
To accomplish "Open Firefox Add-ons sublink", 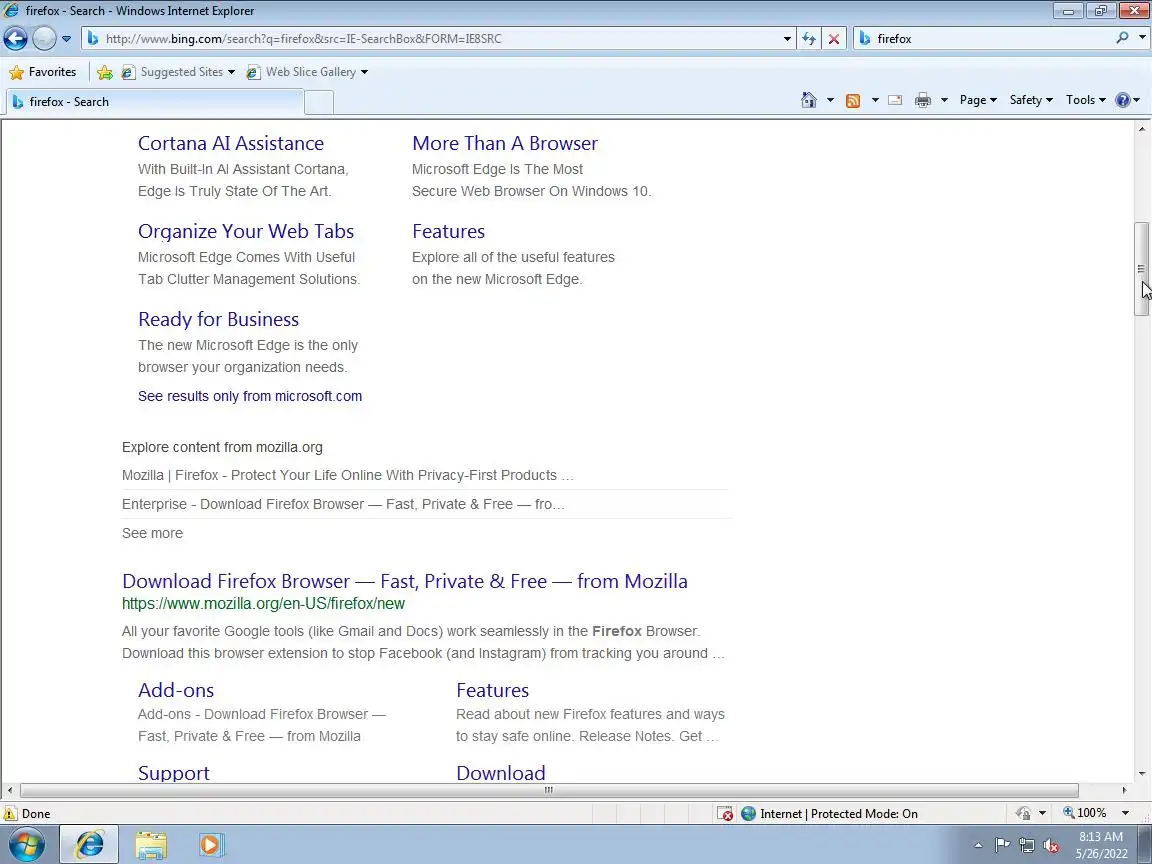I will pyautogui.click(x=176, y=691).
